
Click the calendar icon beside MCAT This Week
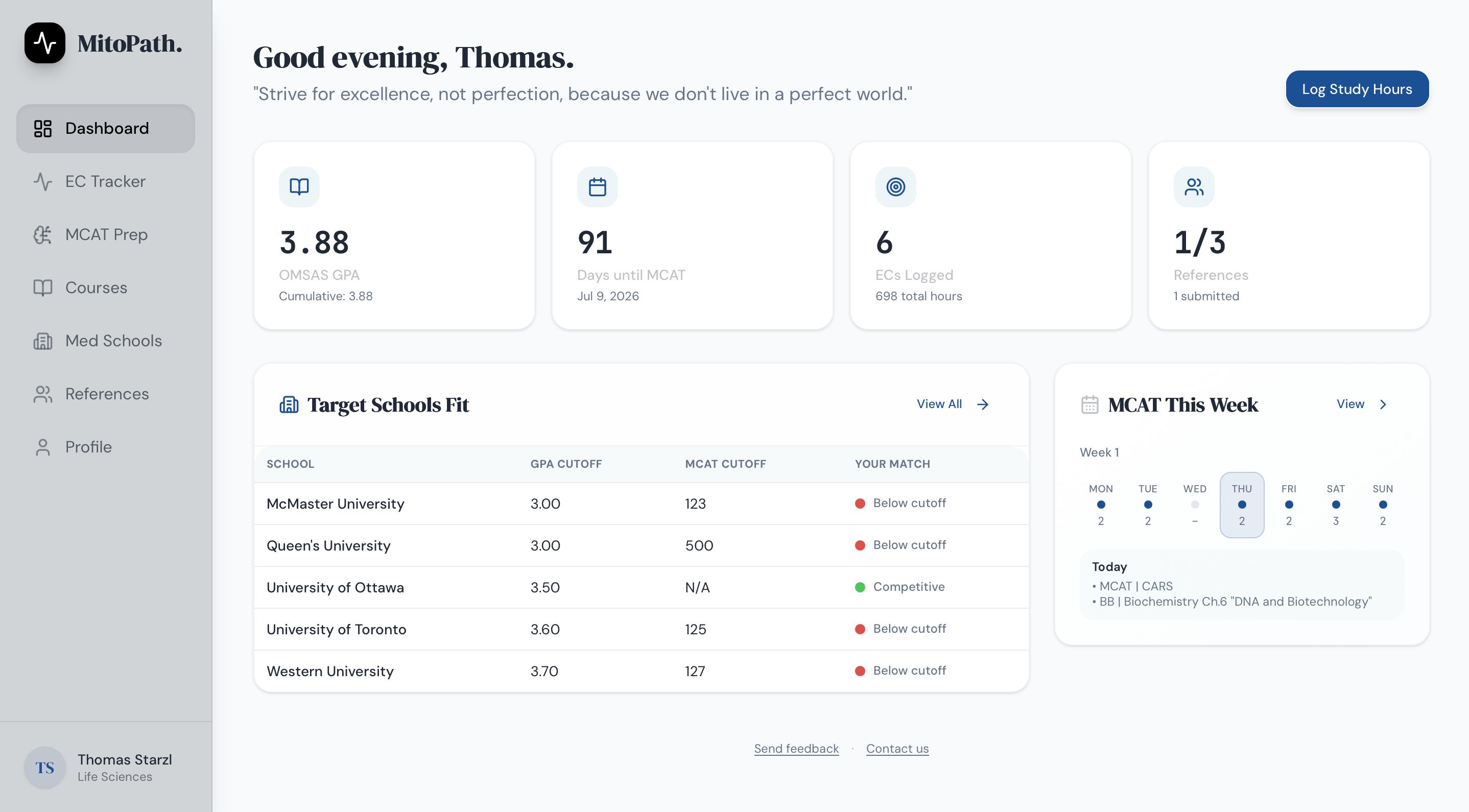coord(1089,404)
